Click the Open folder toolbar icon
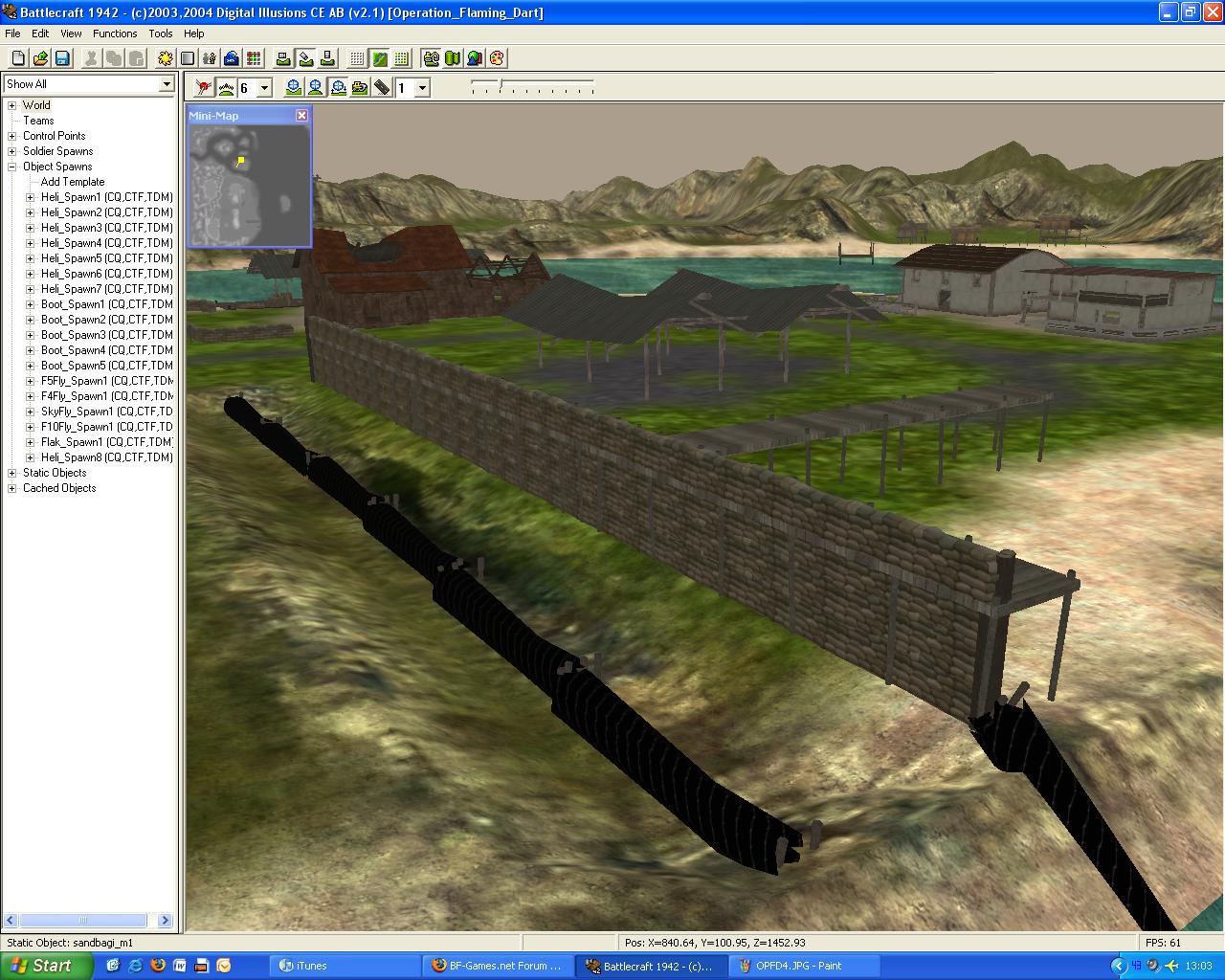The height and width of the screenshot is (980, 1225). click(x=40, y=58)
